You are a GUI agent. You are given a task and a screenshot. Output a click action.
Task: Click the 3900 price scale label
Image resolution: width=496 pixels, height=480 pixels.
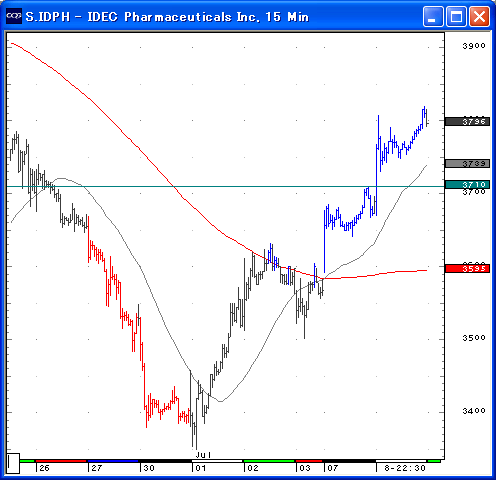[474, 46]
